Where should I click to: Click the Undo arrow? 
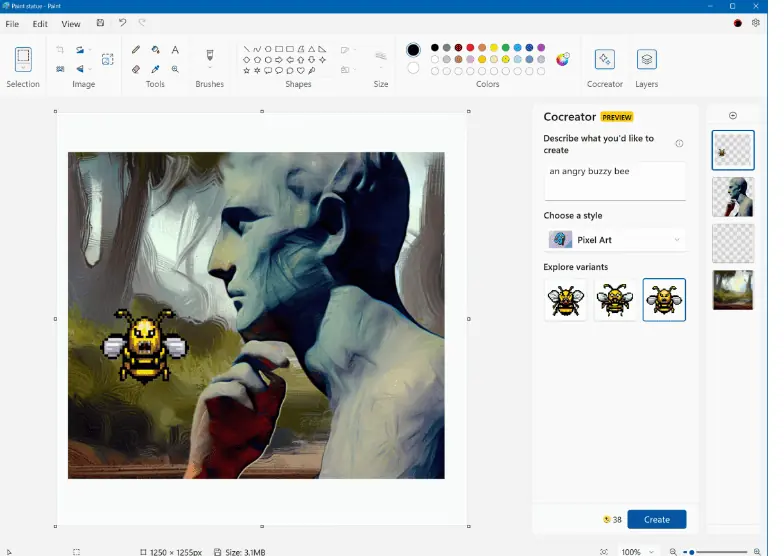[x=122, y=23]
